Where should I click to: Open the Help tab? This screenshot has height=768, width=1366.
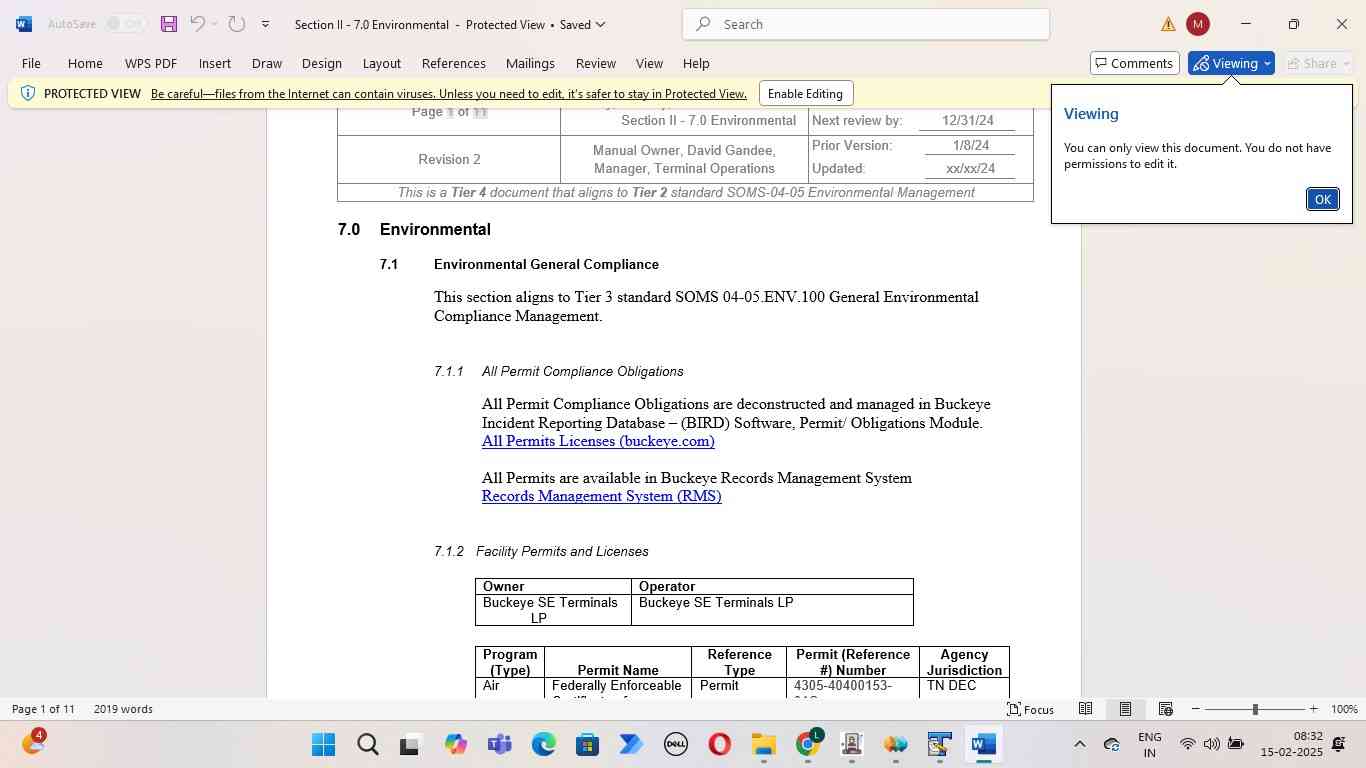coord(696,63)
